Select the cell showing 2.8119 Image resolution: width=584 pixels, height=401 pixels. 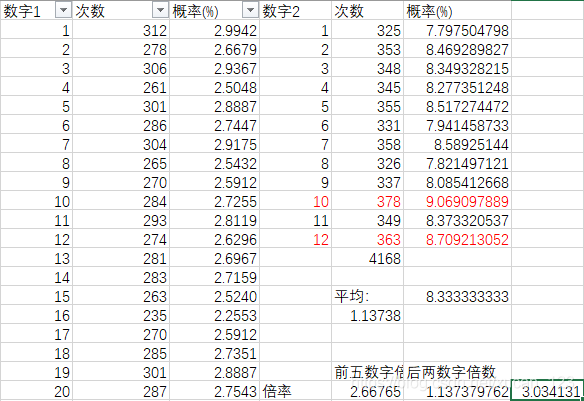(x=215, y=220)
